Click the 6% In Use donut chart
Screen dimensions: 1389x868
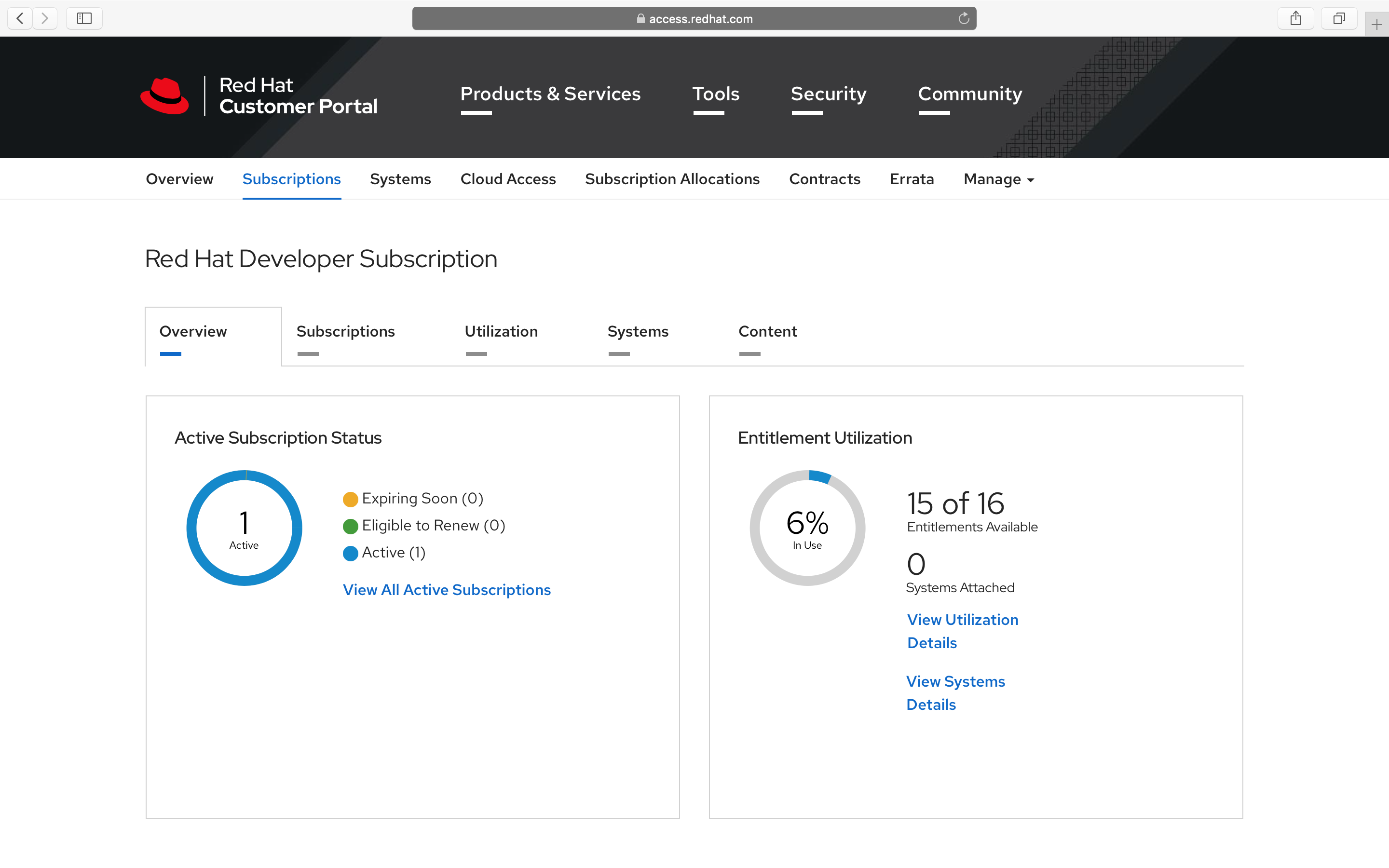(807, 528)
